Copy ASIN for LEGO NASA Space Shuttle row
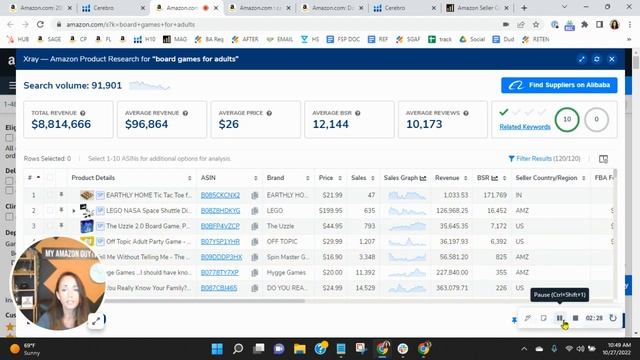 click(x=255, y=211)
